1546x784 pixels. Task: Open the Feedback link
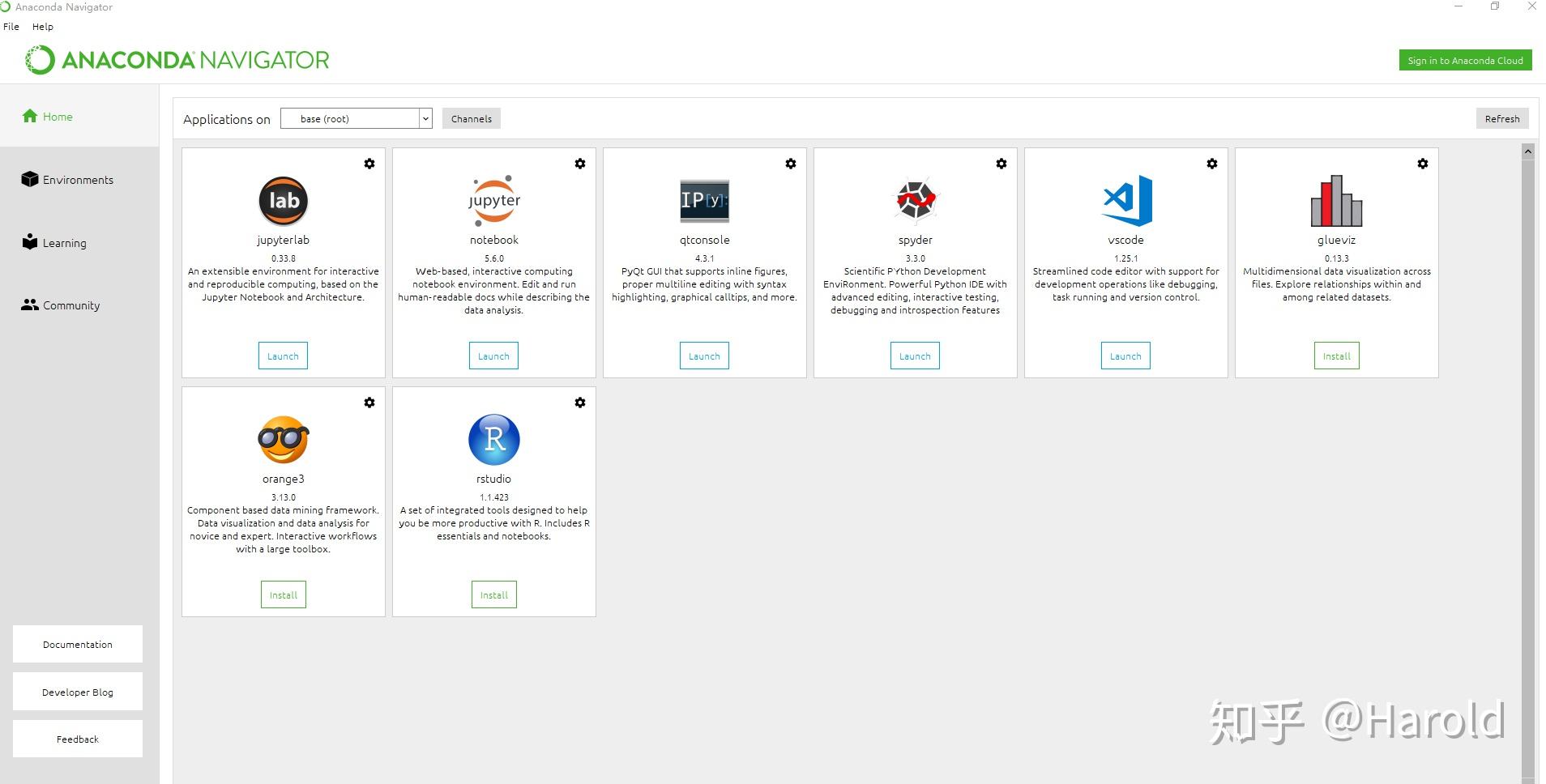pyautogui.click(x=78, y=739)
